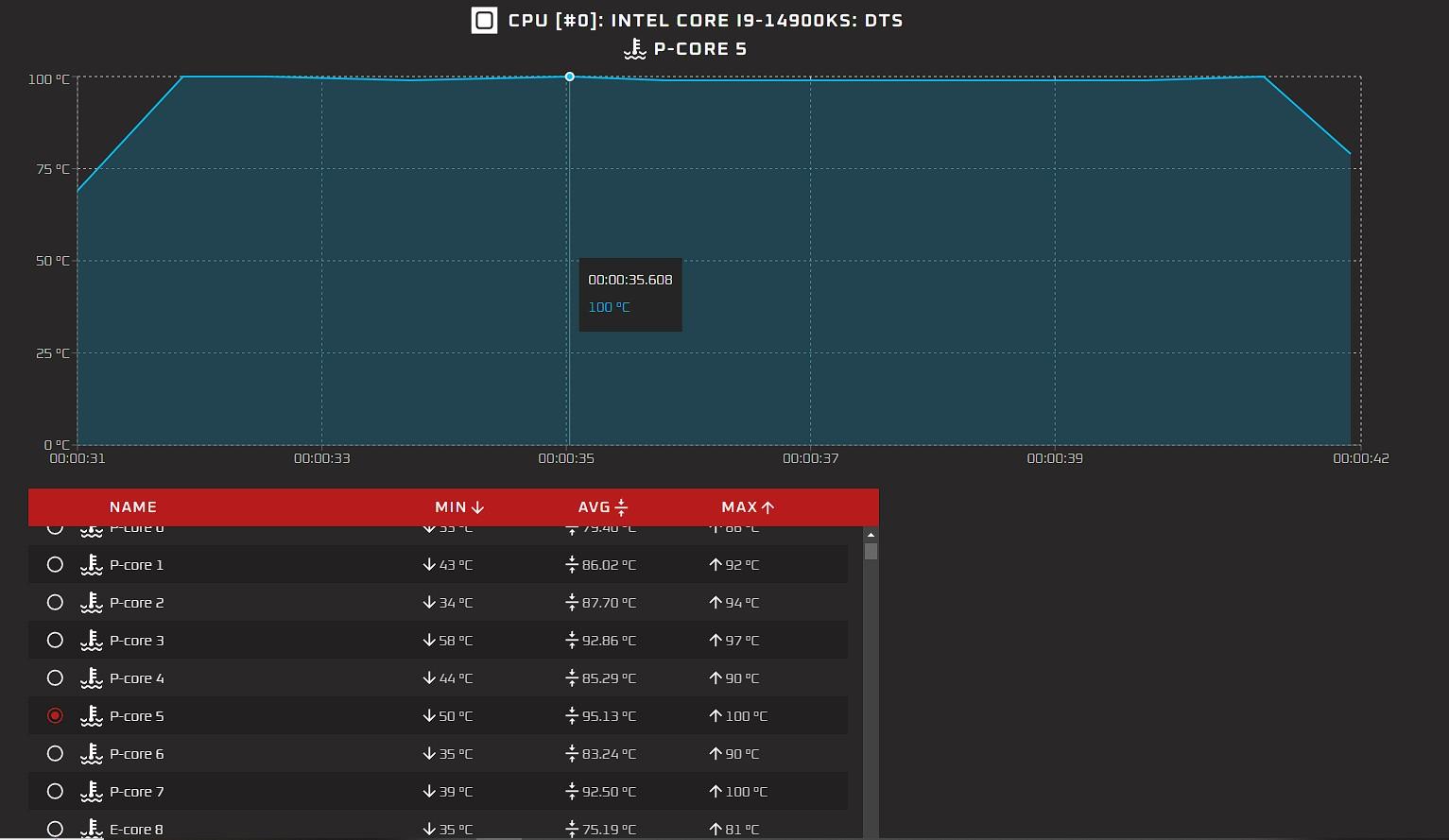The height and width of the screenshot is (840, 1449).
Task: Click the temperature icon beside P-core 6
Action: [91, 753]
